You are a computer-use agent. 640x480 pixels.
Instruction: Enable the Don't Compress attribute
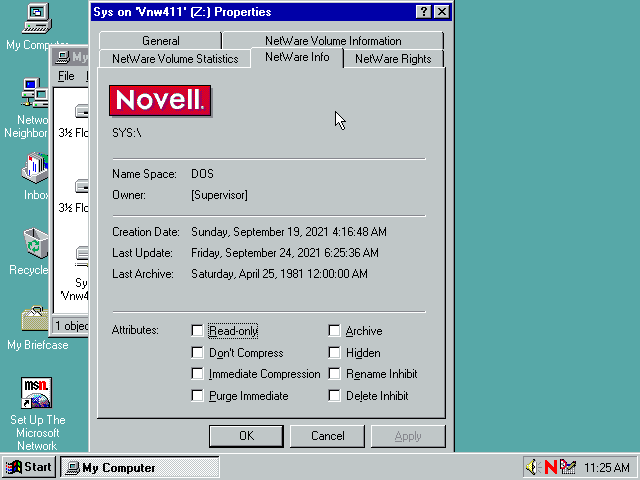197,353
